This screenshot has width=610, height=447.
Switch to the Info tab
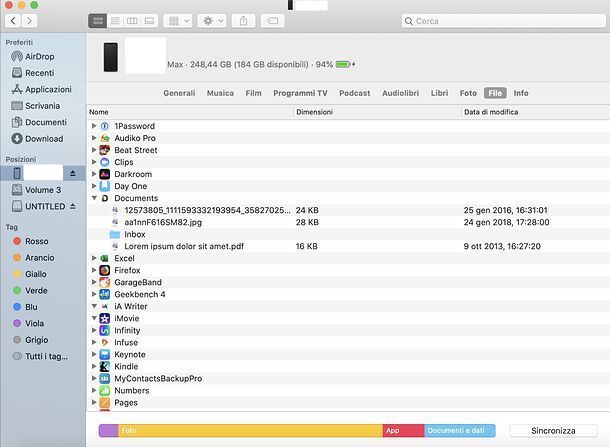tap(521, 93)
